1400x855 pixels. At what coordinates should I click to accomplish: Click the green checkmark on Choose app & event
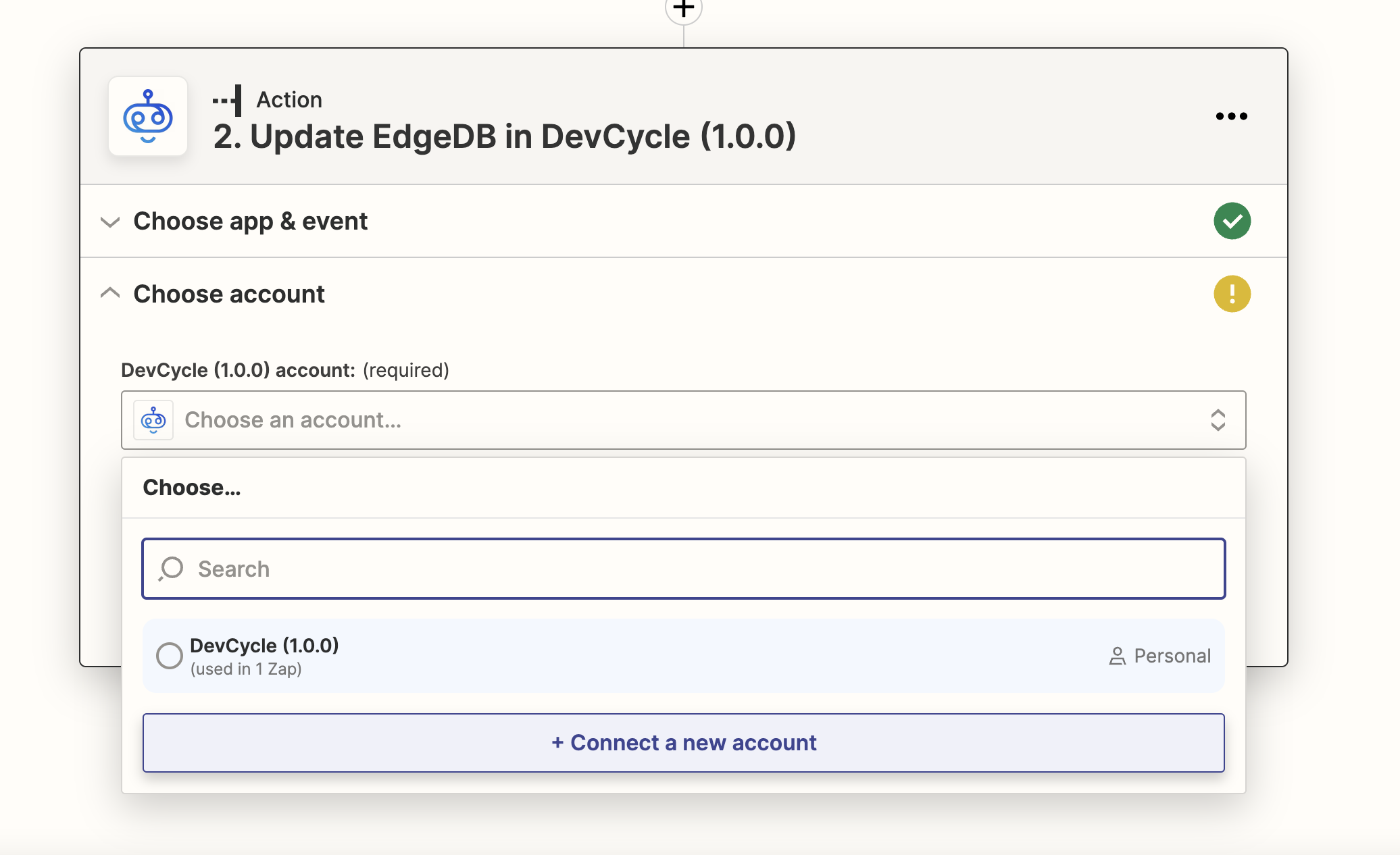click(1232, 221)
